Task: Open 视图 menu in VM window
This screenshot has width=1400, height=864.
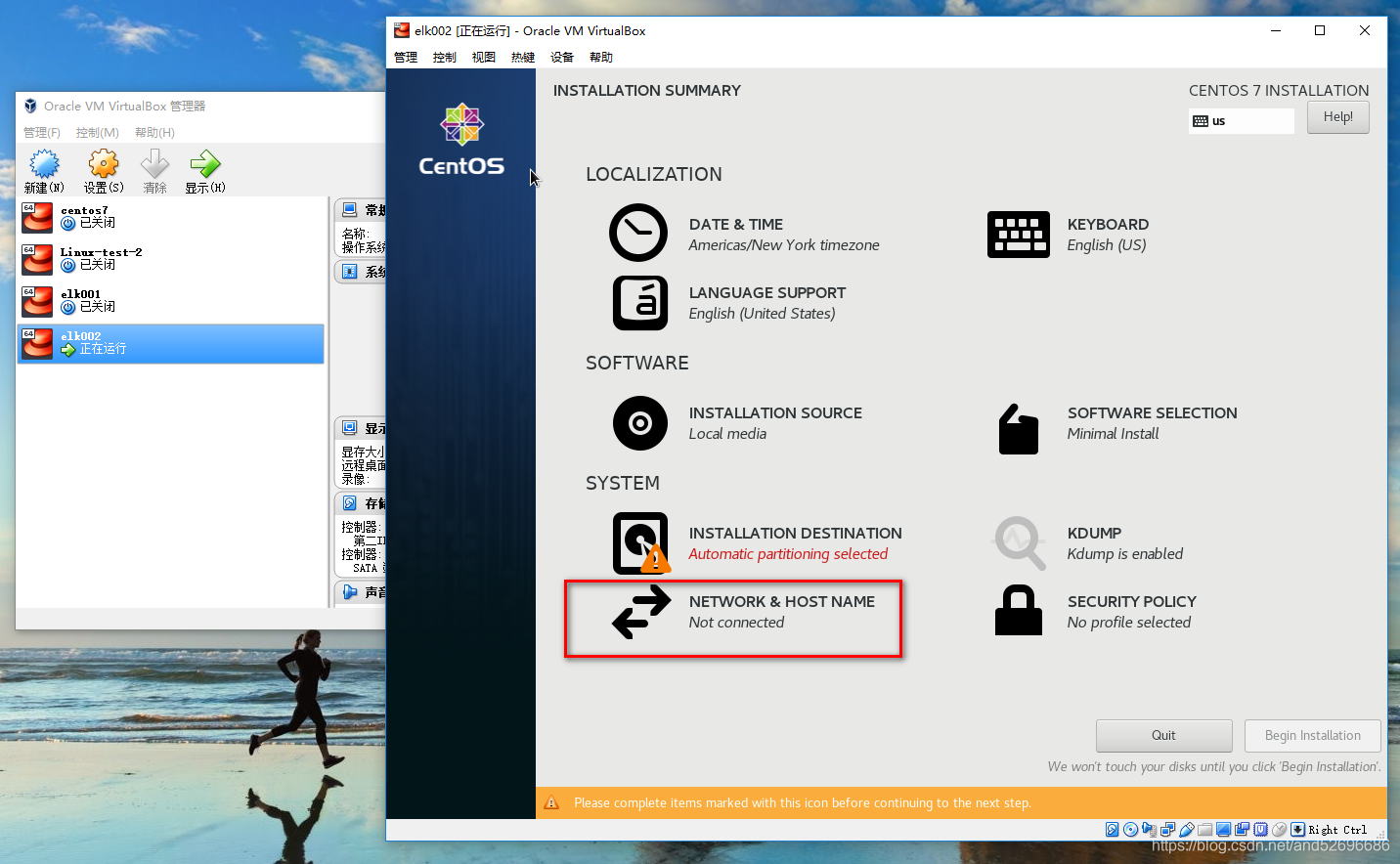Action: click(484, 58)
